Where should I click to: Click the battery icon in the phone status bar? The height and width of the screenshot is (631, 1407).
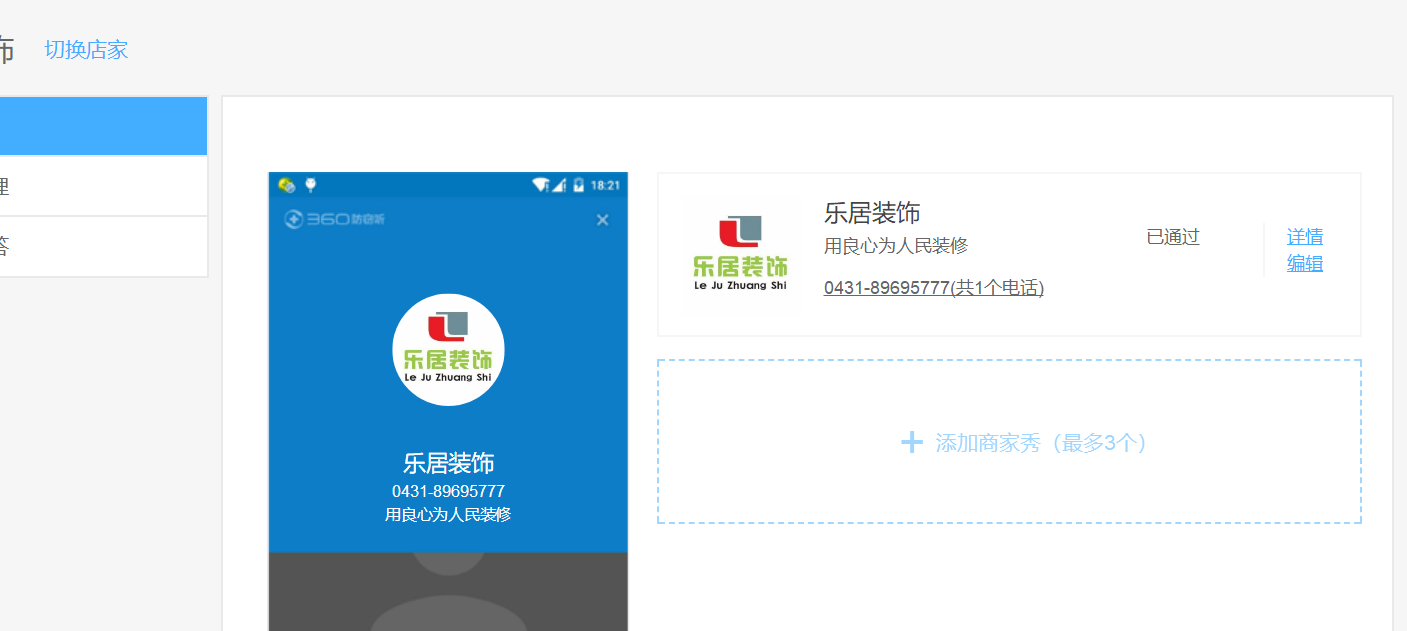(578, 185)
